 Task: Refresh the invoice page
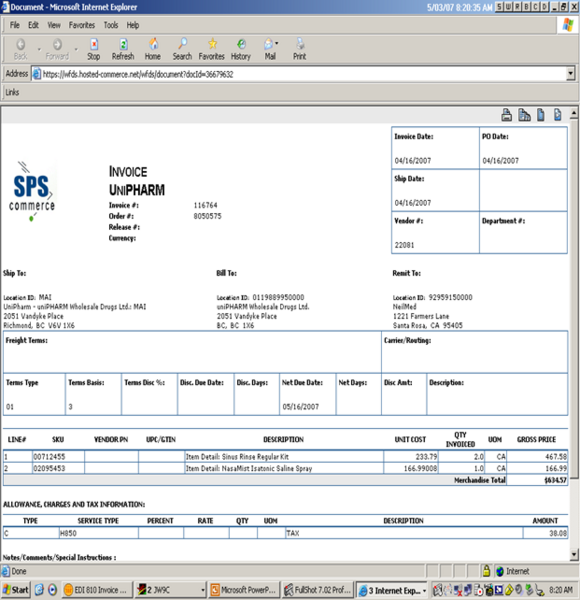pos(123,49)
